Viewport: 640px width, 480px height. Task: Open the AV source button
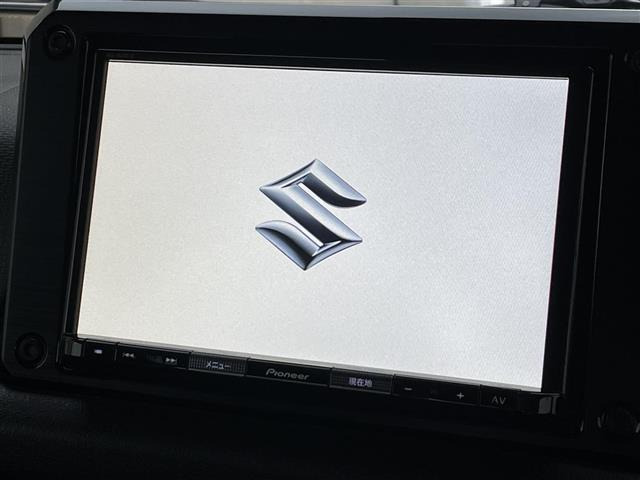click(498, 400)
